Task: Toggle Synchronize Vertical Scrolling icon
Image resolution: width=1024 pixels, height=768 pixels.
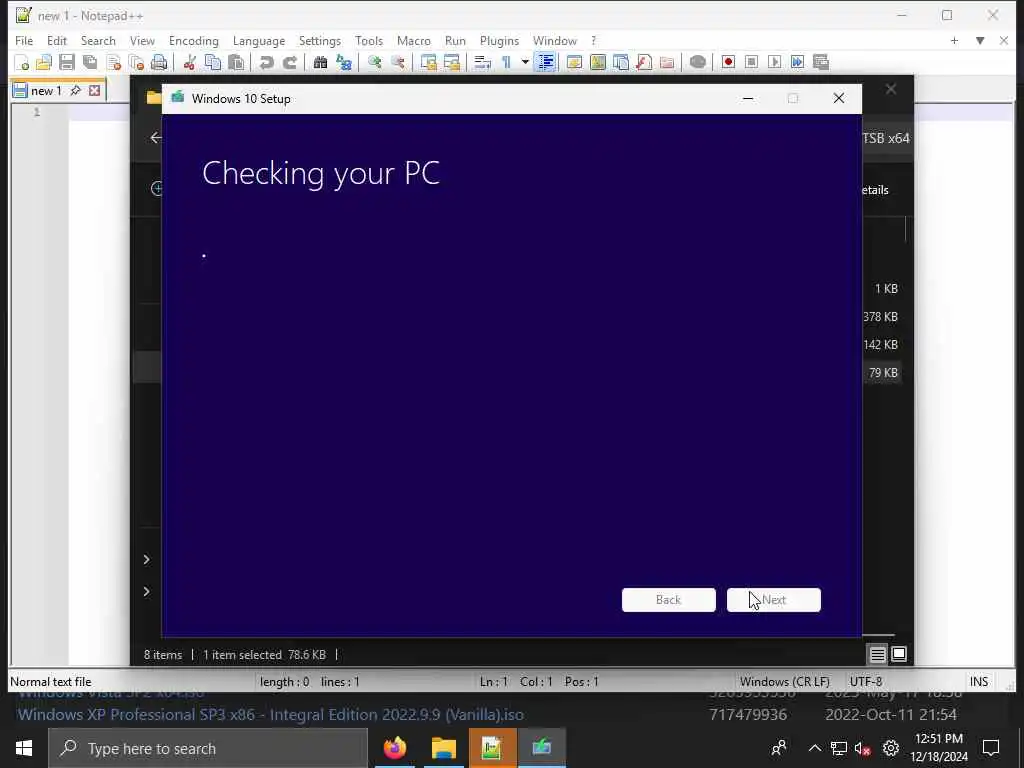Action: 428,63
